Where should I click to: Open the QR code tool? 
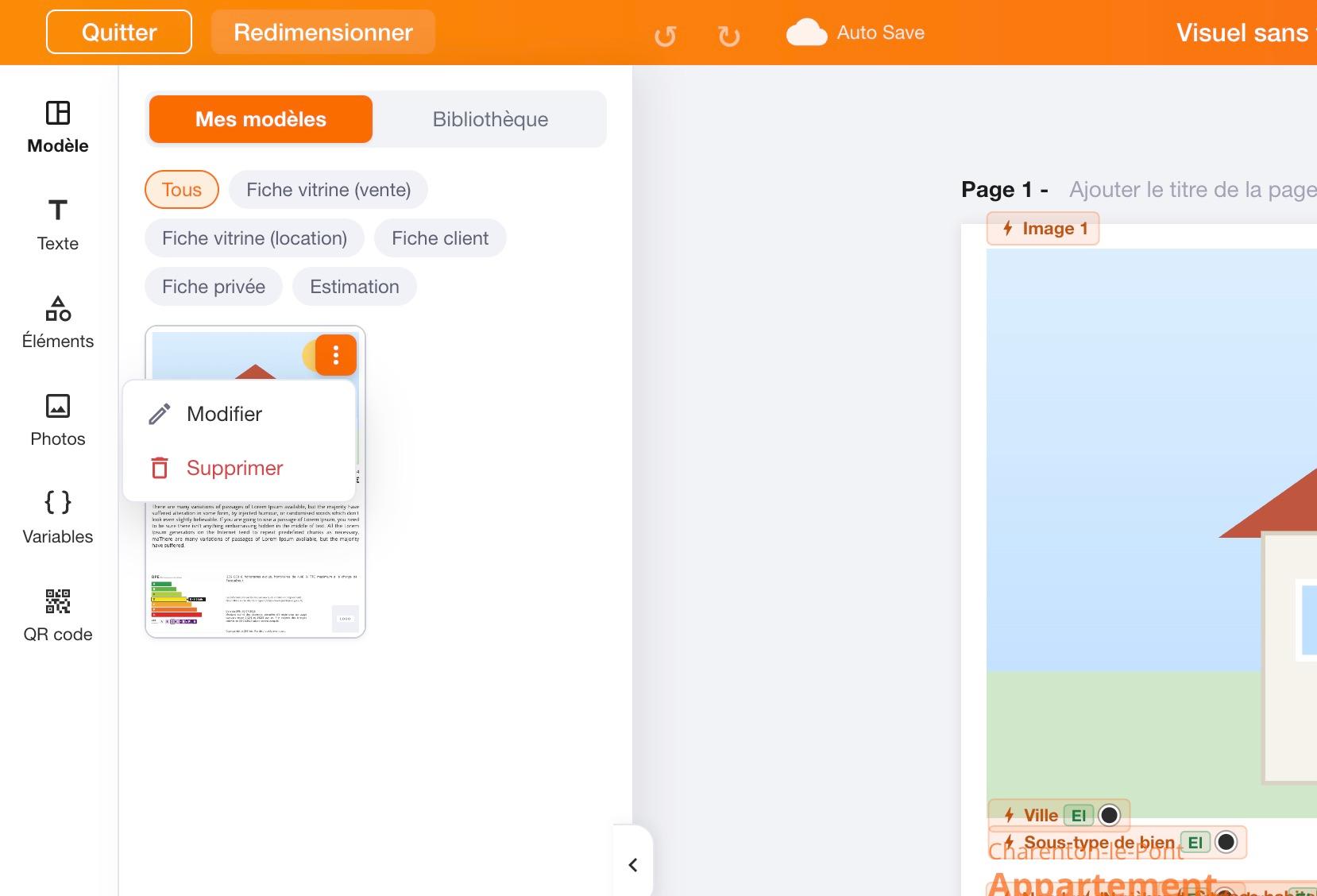[58, 601]
